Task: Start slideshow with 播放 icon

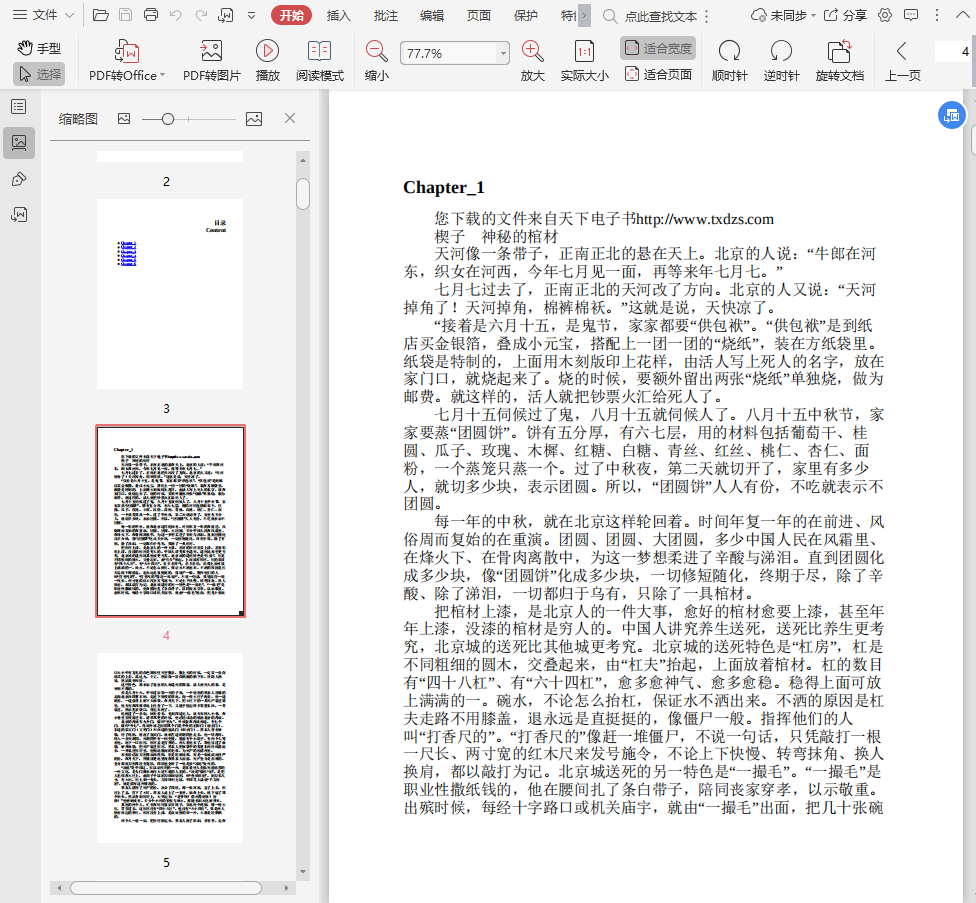Action: click(x=267, y=52)
